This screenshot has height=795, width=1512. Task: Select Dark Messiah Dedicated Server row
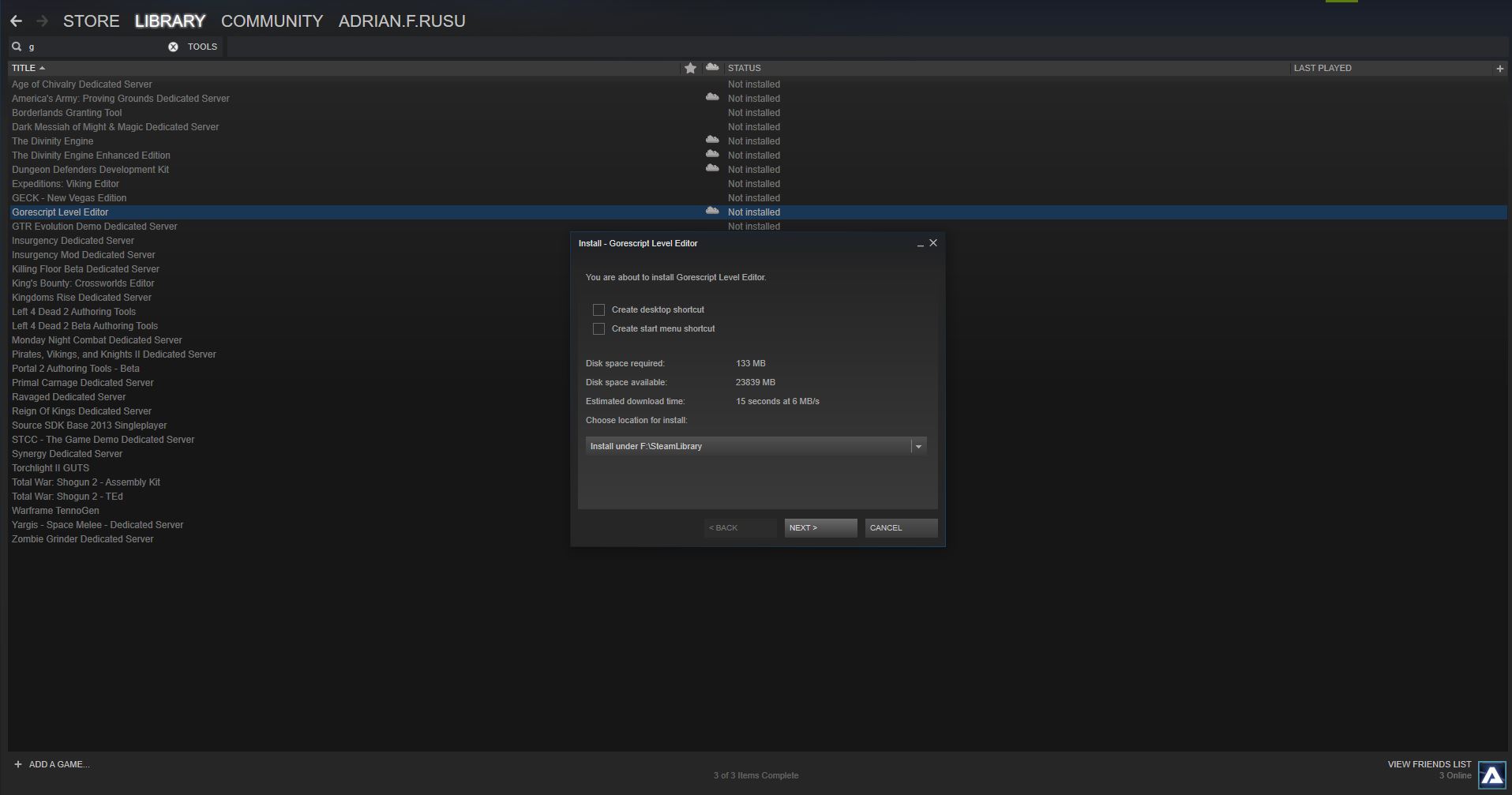[x=758, y=127]
